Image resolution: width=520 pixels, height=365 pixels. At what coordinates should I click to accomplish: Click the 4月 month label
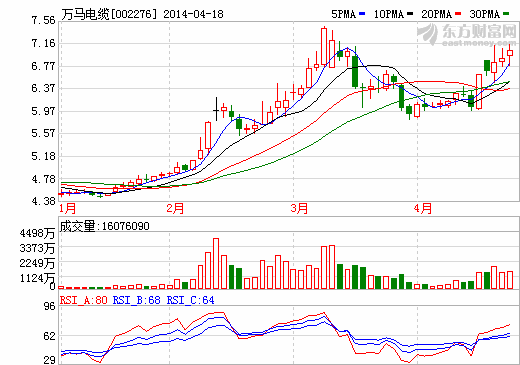coord(423,208)
